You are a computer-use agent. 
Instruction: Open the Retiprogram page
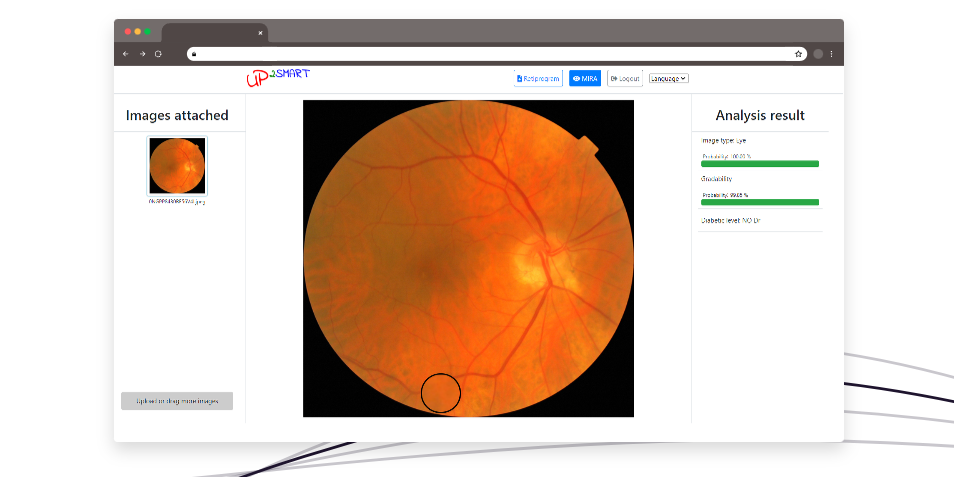point(538,78)
